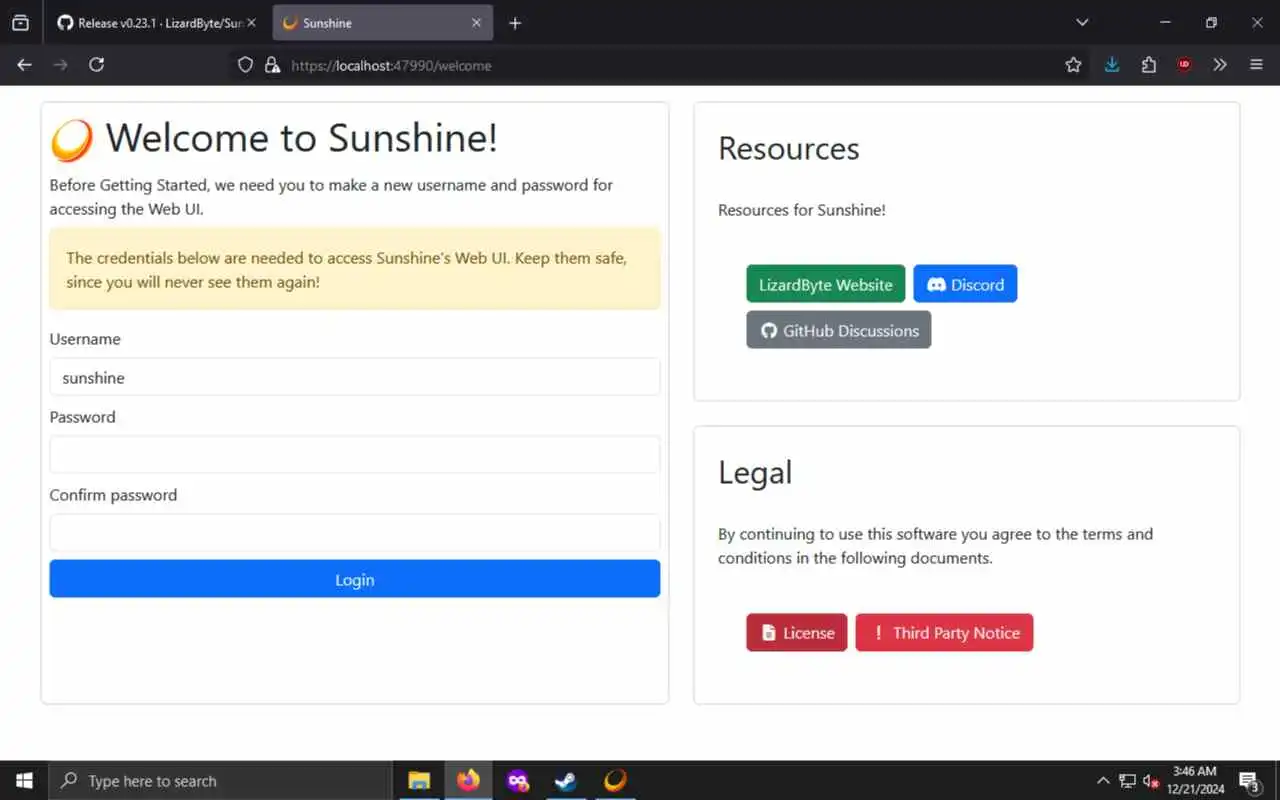Show hidden system tray icons
Screen dimensions: 1280x800
(1103, 781)
